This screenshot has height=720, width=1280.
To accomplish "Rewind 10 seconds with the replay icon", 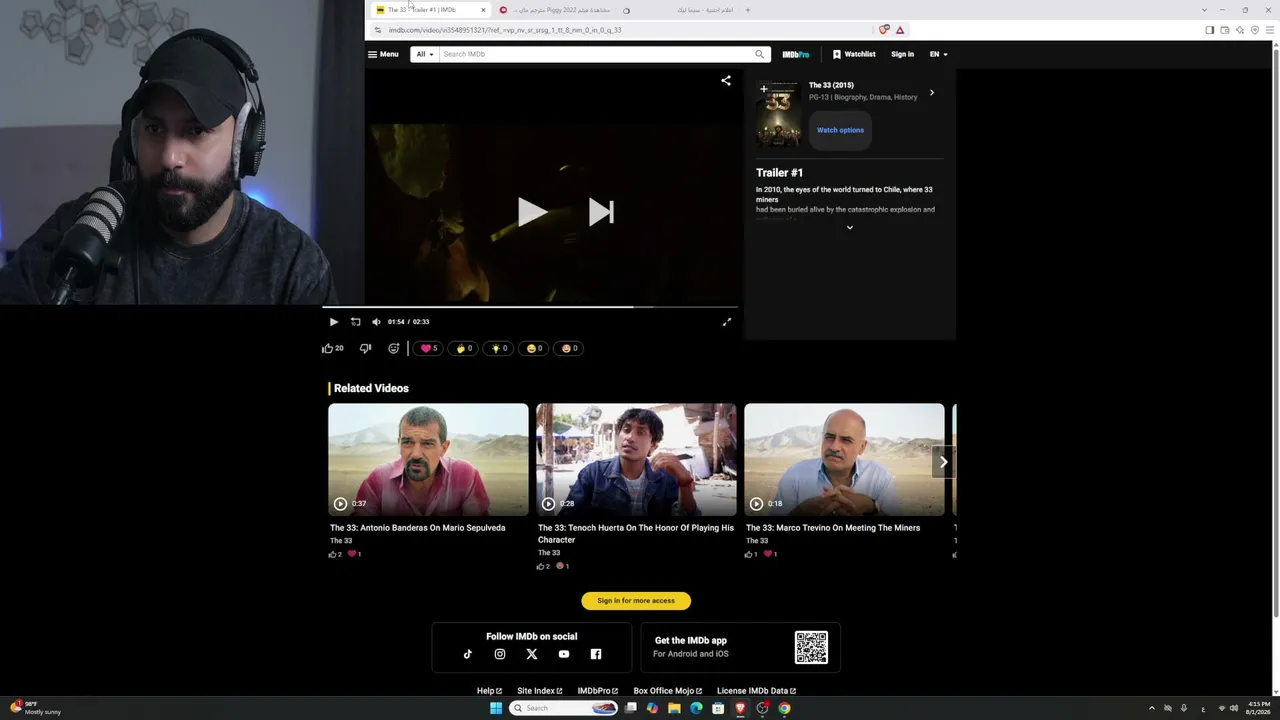I will (355, 322).
